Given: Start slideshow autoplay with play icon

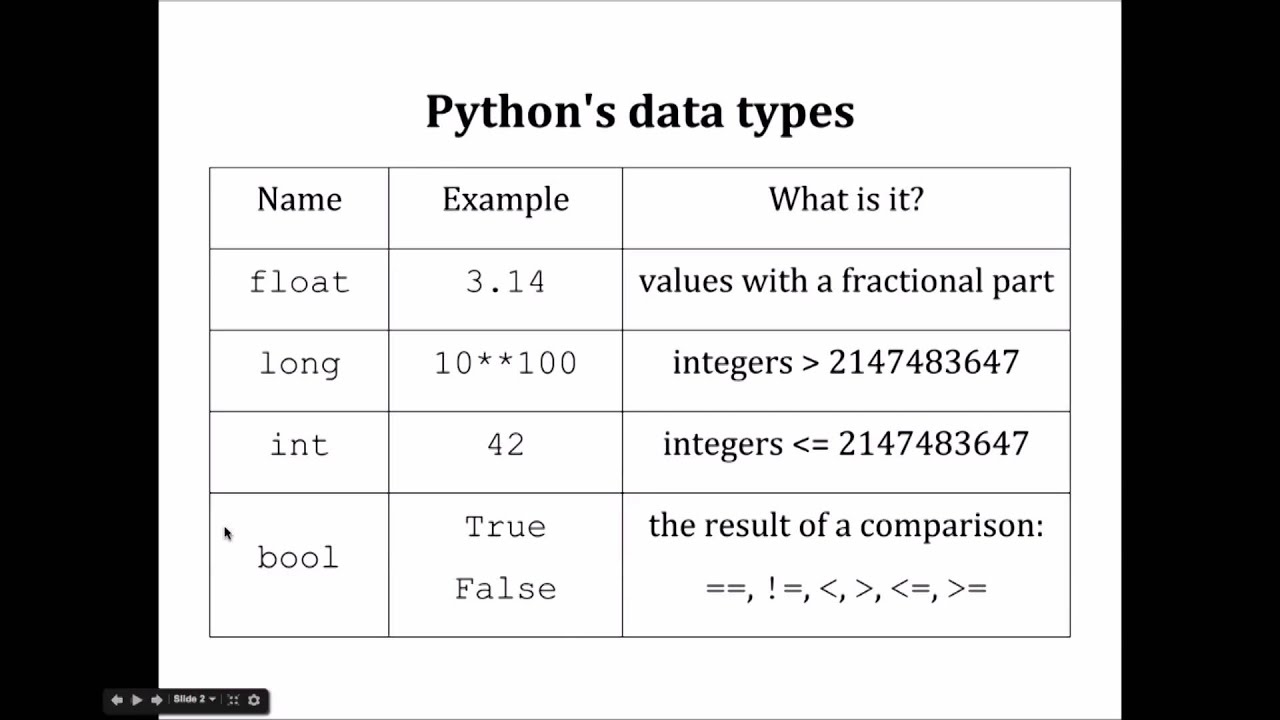Looking at the screenshot, I should pos(137,700).
